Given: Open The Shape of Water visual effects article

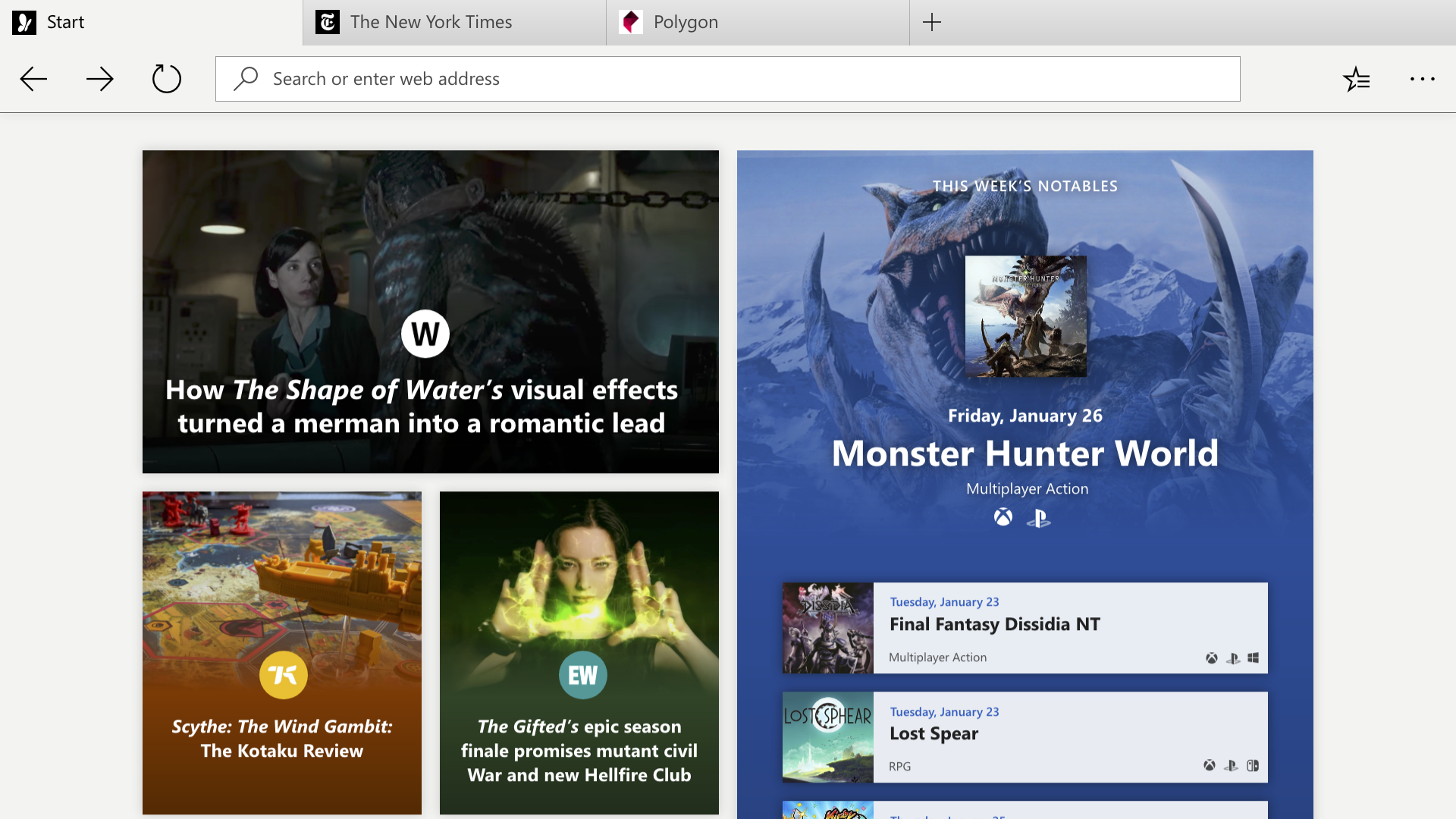Looking at the screenshot, I should click(431, 312).
